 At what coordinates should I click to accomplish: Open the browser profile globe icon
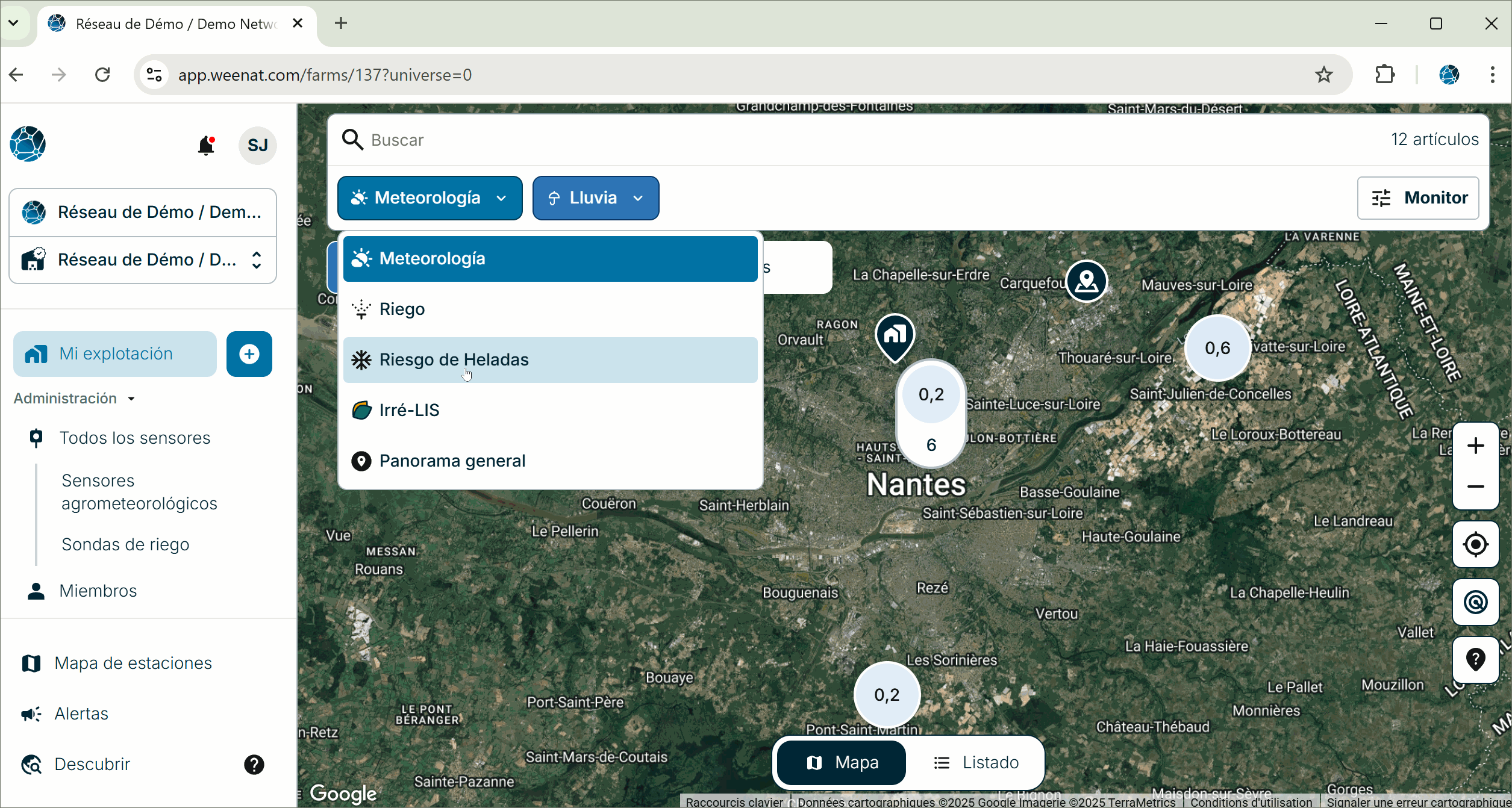(x=1449, y=75)
